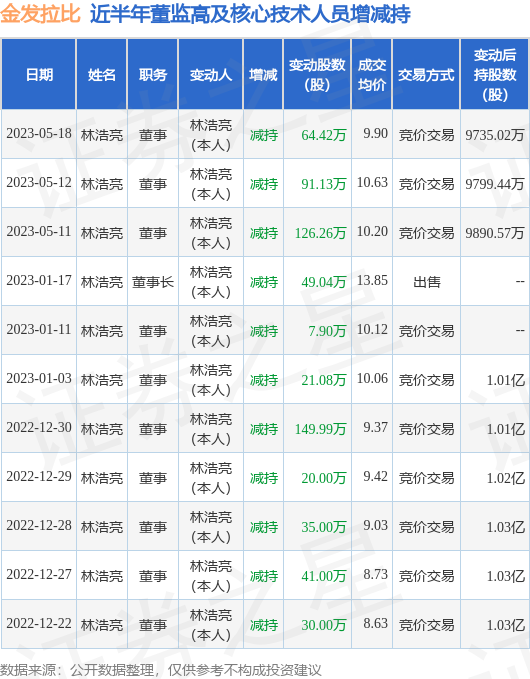Click the 13.85 average price cell

[x=372, y=281]
